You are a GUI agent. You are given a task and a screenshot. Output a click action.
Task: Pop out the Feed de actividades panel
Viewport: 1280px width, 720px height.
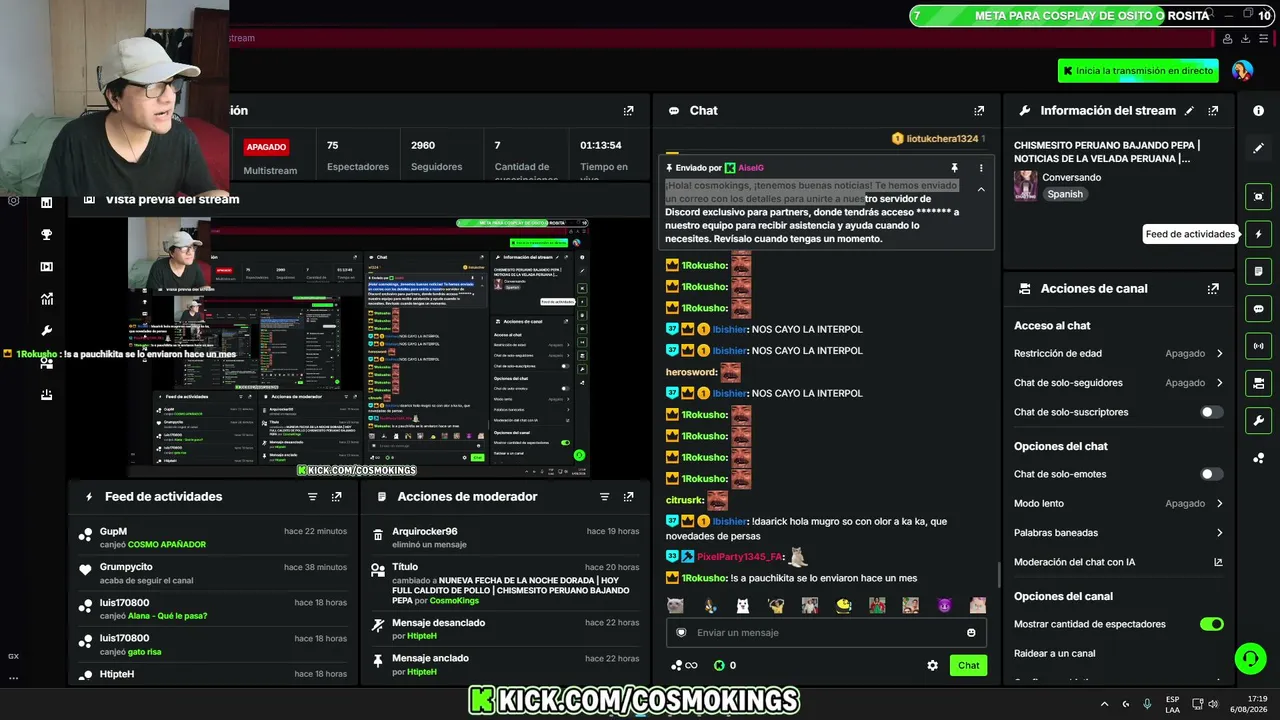[x=336, y=497]
